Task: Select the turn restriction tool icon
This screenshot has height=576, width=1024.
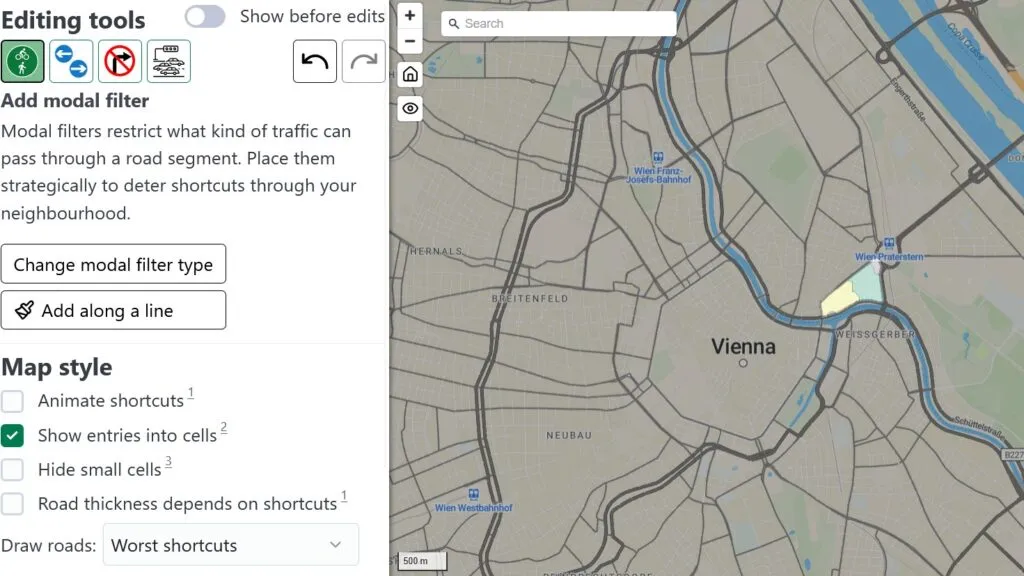Action: point(120,61)
